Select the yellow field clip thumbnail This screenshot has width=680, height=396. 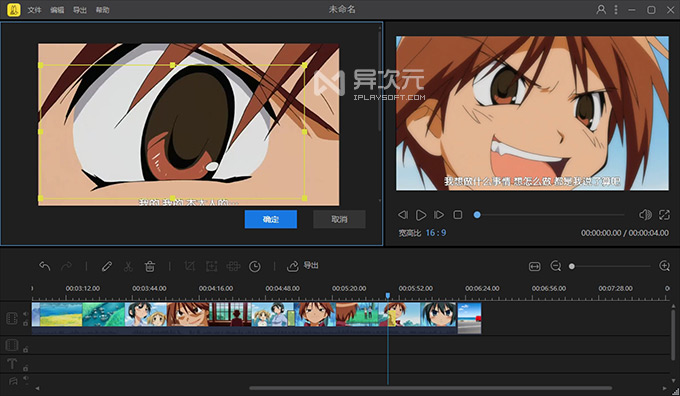tap(61, 314)
